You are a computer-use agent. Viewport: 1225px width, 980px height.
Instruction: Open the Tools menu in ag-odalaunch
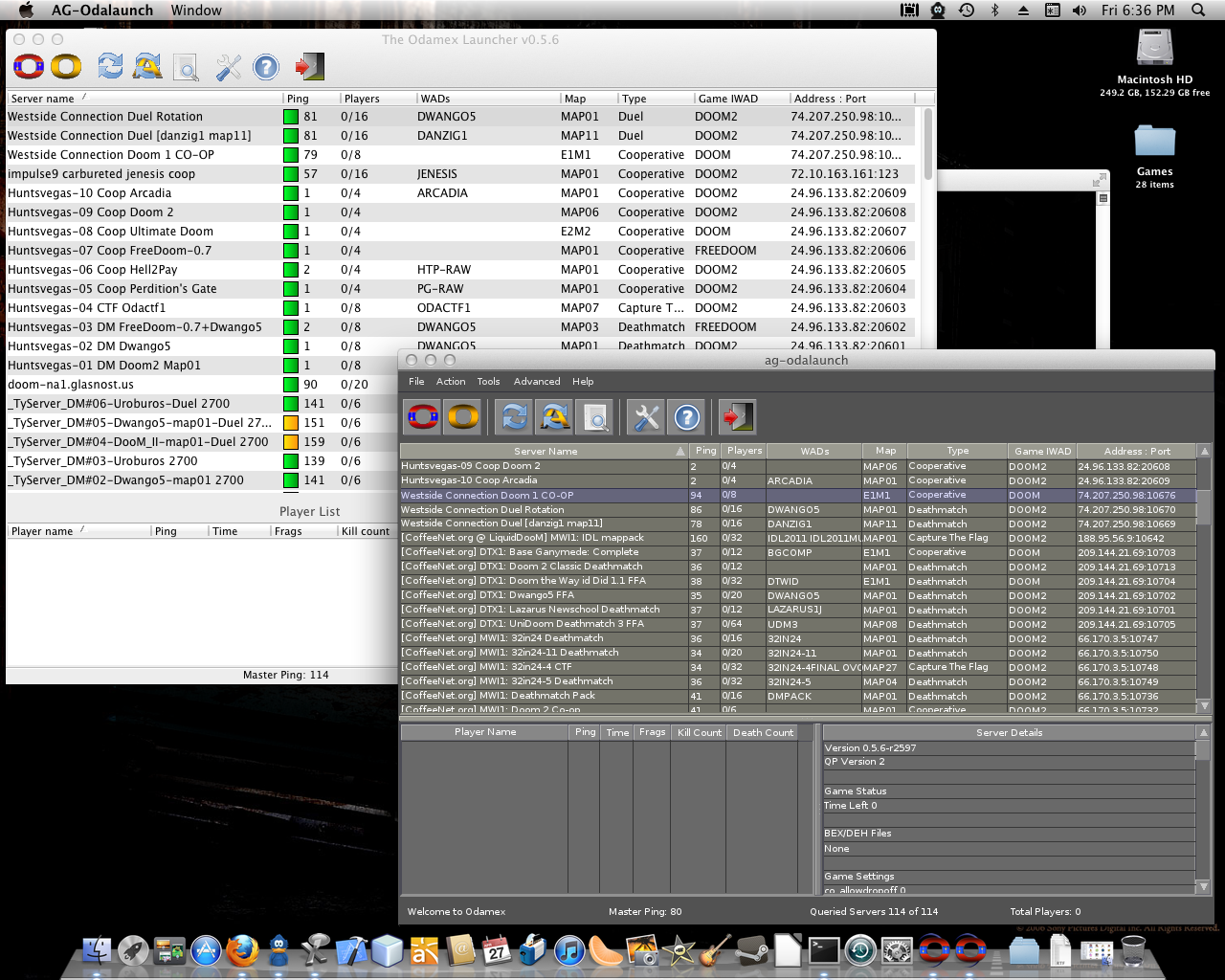click(488, 381)
